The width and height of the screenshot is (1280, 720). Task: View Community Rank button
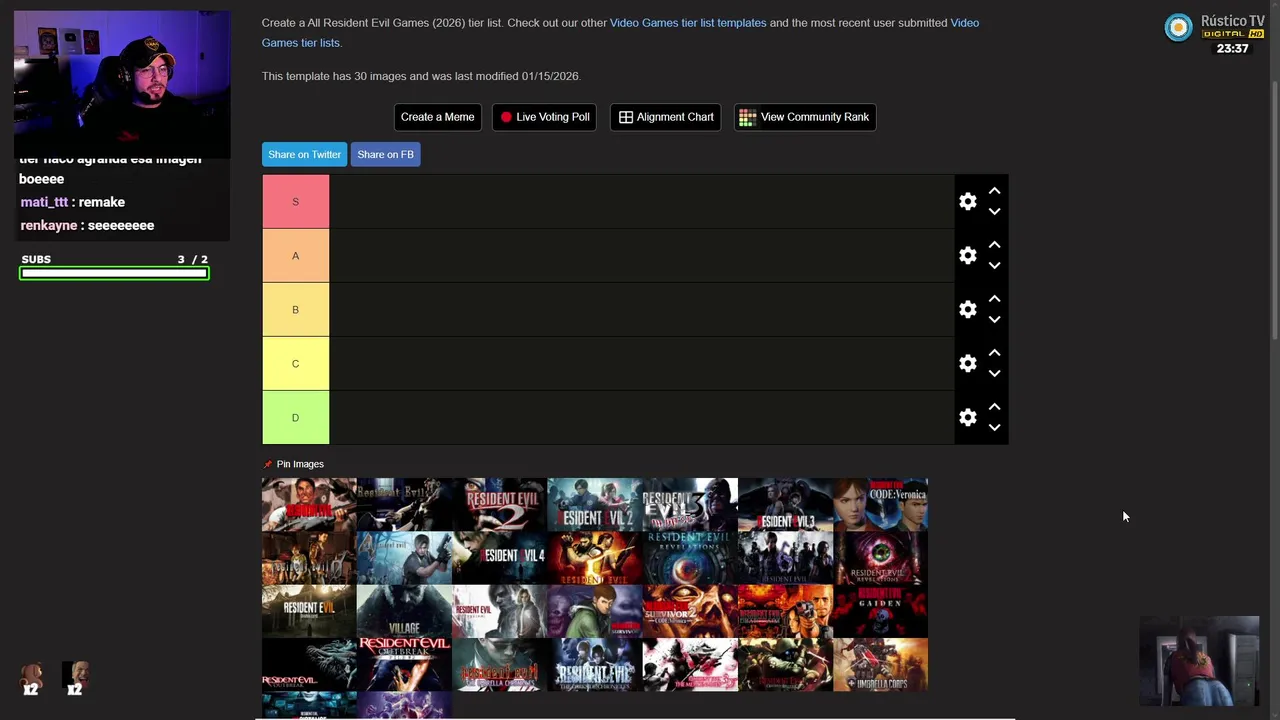click(x=805, y=117)
